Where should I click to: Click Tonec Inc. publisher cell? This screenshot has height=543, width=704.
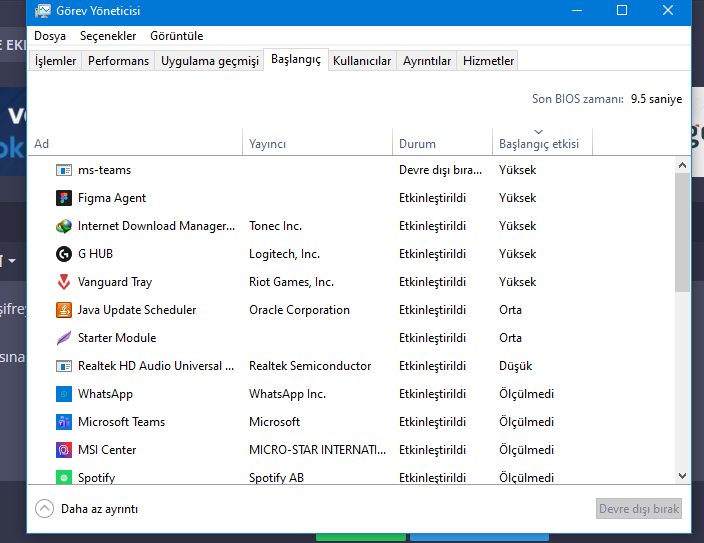tap(275, 226)
